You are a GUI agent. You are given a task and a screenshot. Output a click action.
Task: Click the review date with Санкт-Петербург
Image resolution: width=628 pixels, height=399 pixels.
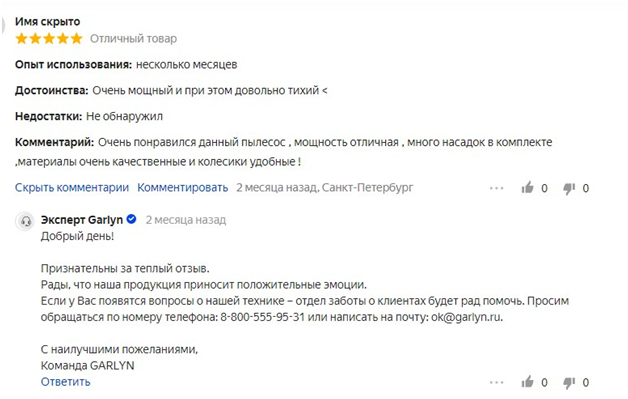click(325, 187)
